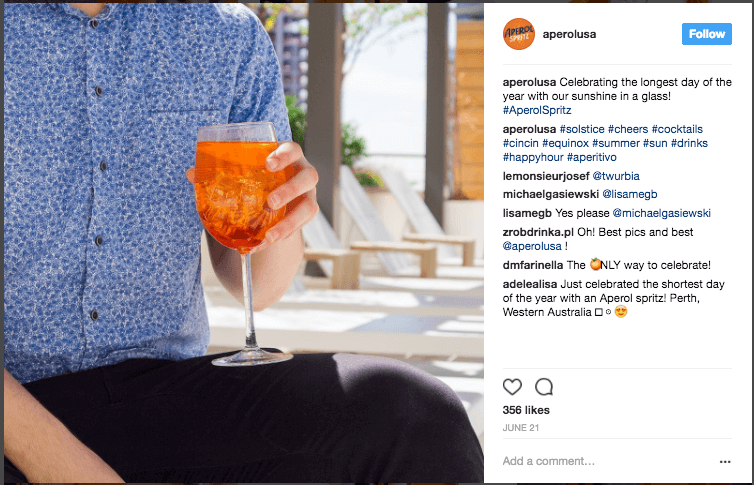Open the #solstice hashtag

[582, 129]
